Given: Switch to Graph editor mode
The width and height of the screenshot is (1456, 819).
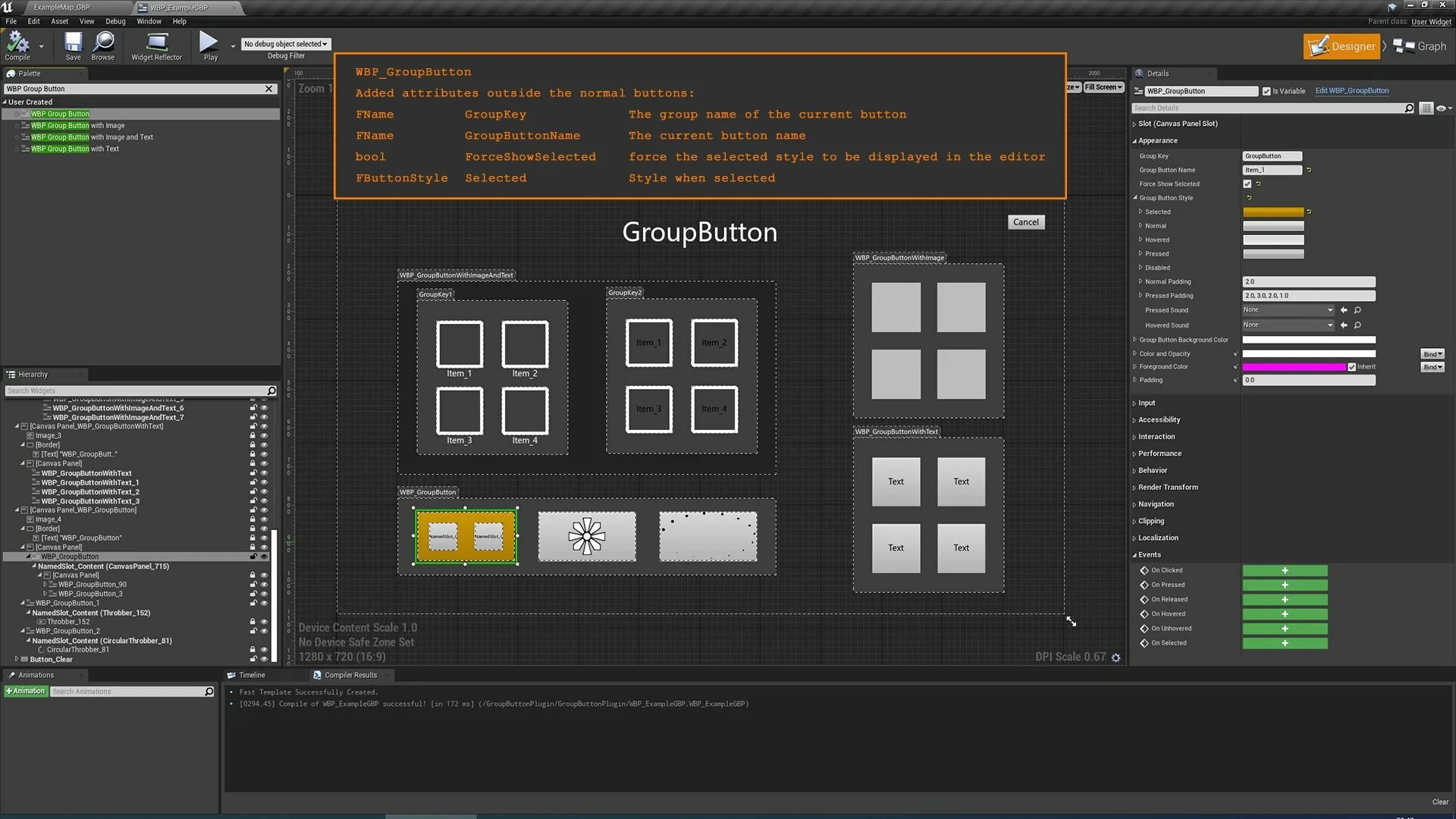Looking at the screenshot, I should pos(1420,46).
